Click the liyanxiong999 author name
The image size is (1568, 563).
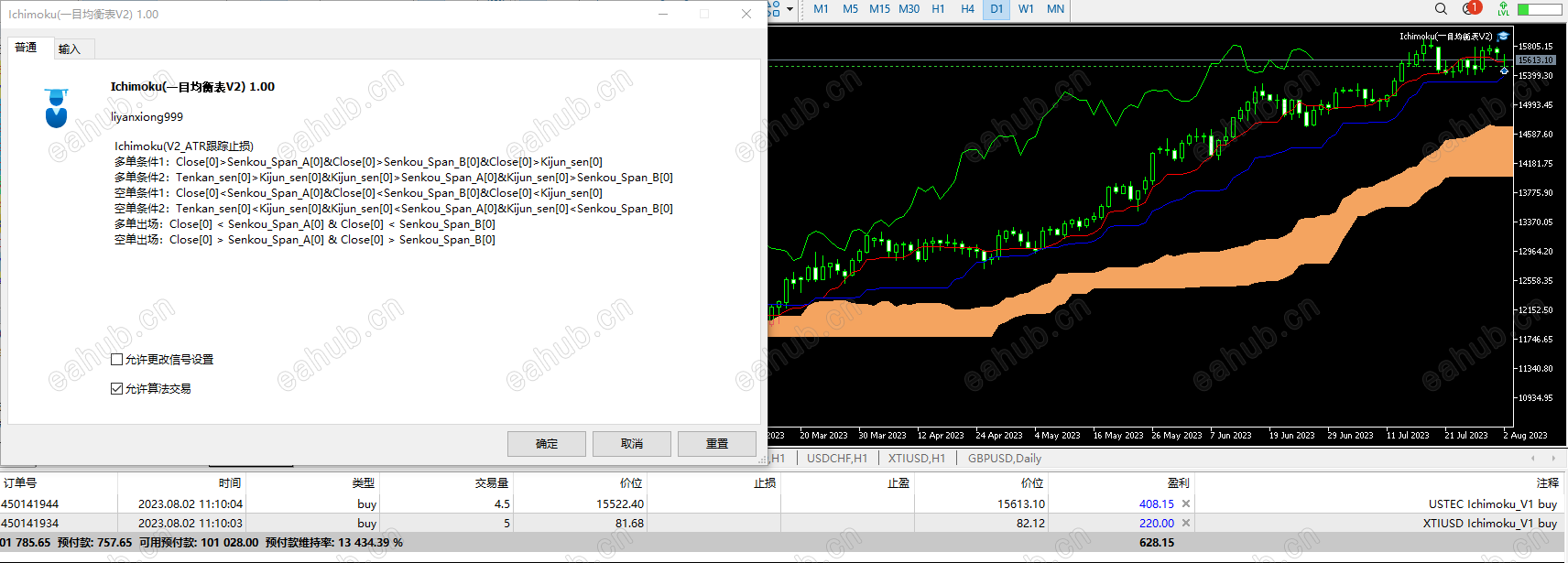(147, 116)
